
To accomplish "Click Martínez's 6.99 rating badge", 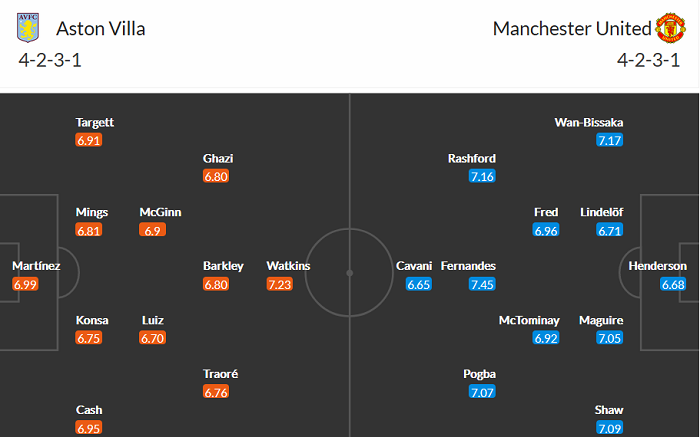I will click(x=27, y=284).
